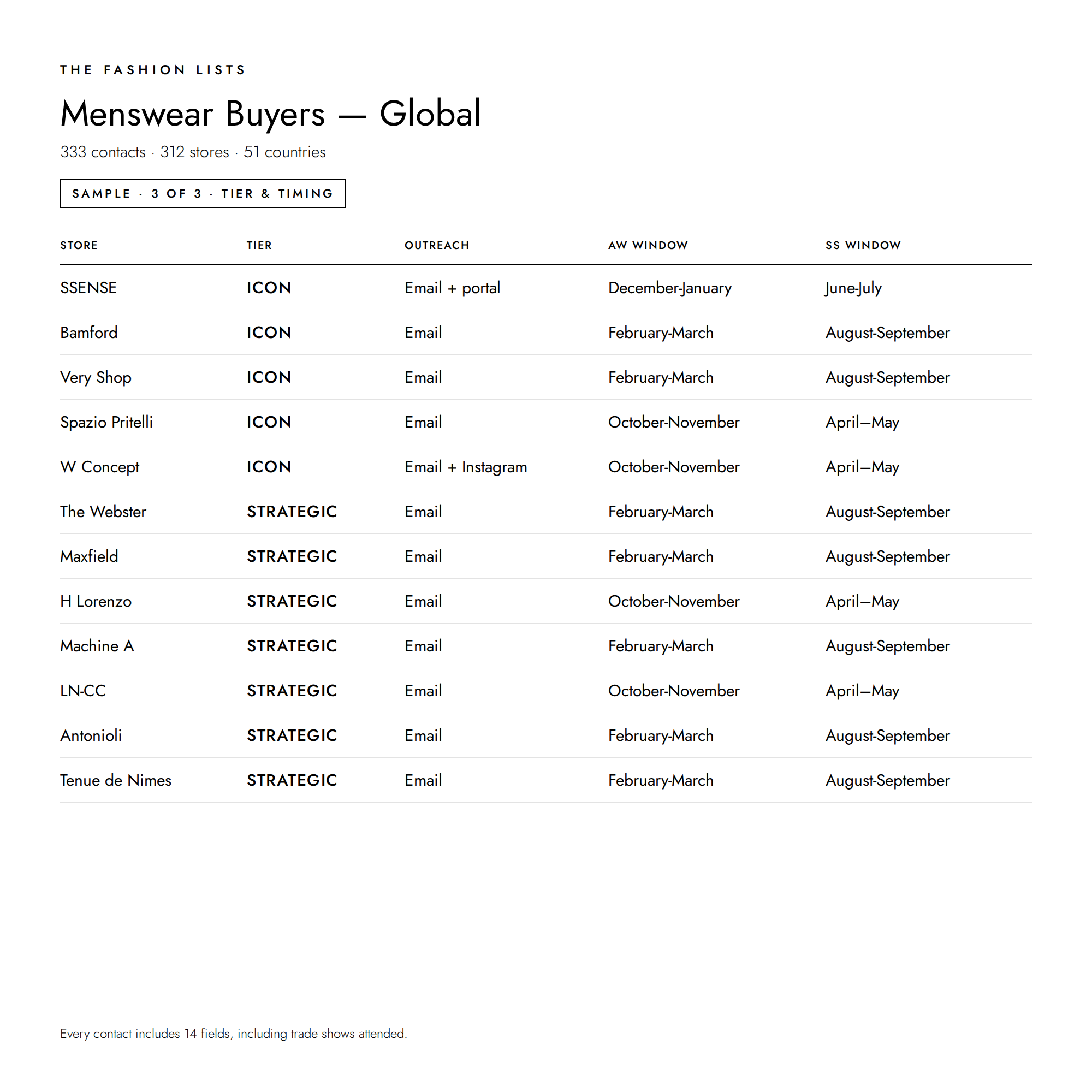Select the H Lorenzo store name
Viewport: 1092px width, 1092px height.
coord(96,601)
